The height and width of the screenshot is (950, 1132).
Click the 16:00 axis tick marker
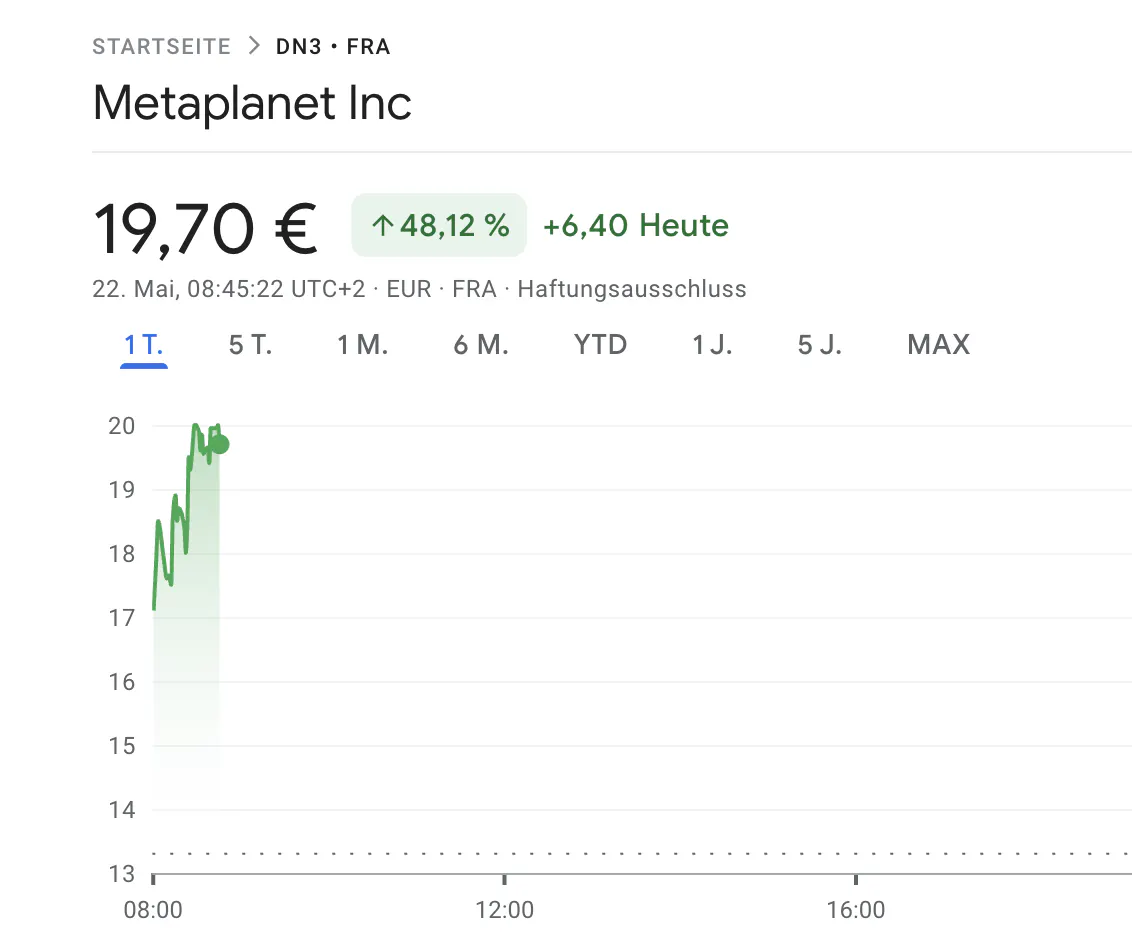[x=855, y=879]
